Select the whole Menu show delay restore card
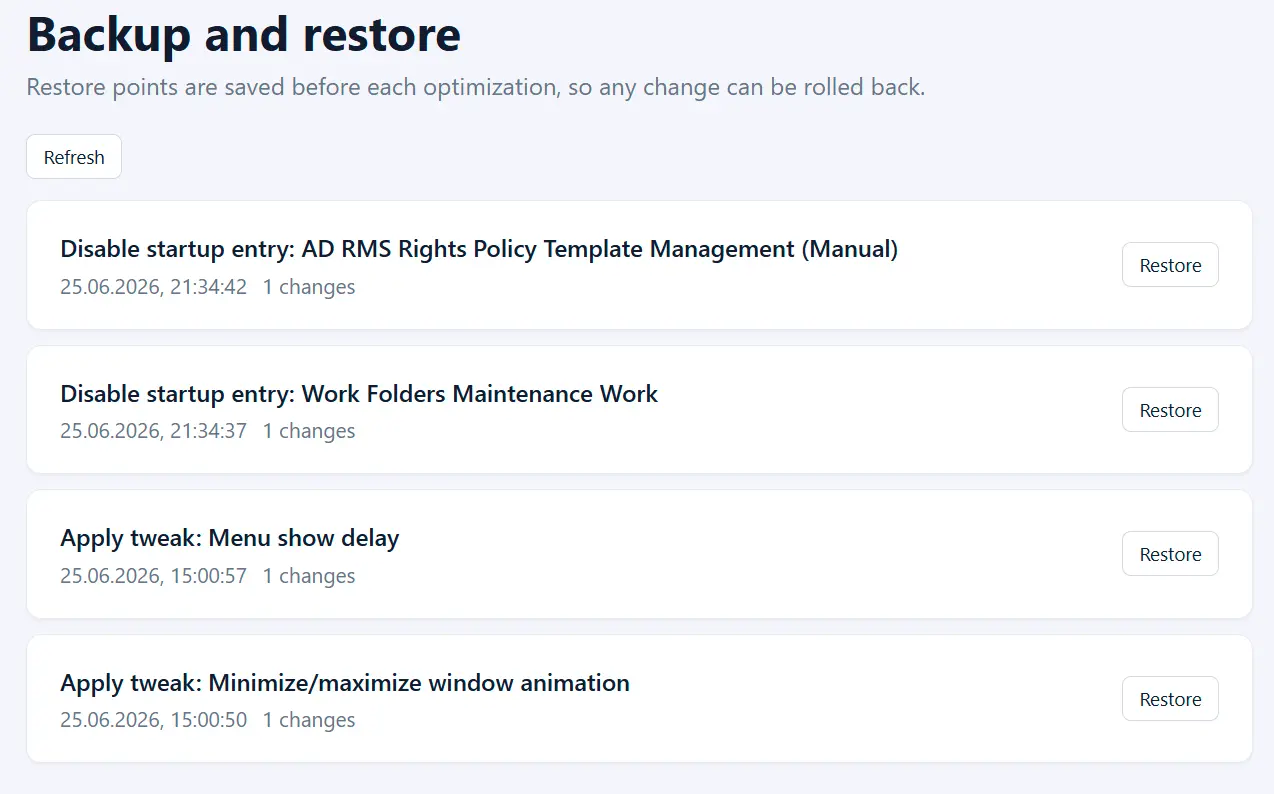Screen dimensions: 1274x794 point(639,554)
